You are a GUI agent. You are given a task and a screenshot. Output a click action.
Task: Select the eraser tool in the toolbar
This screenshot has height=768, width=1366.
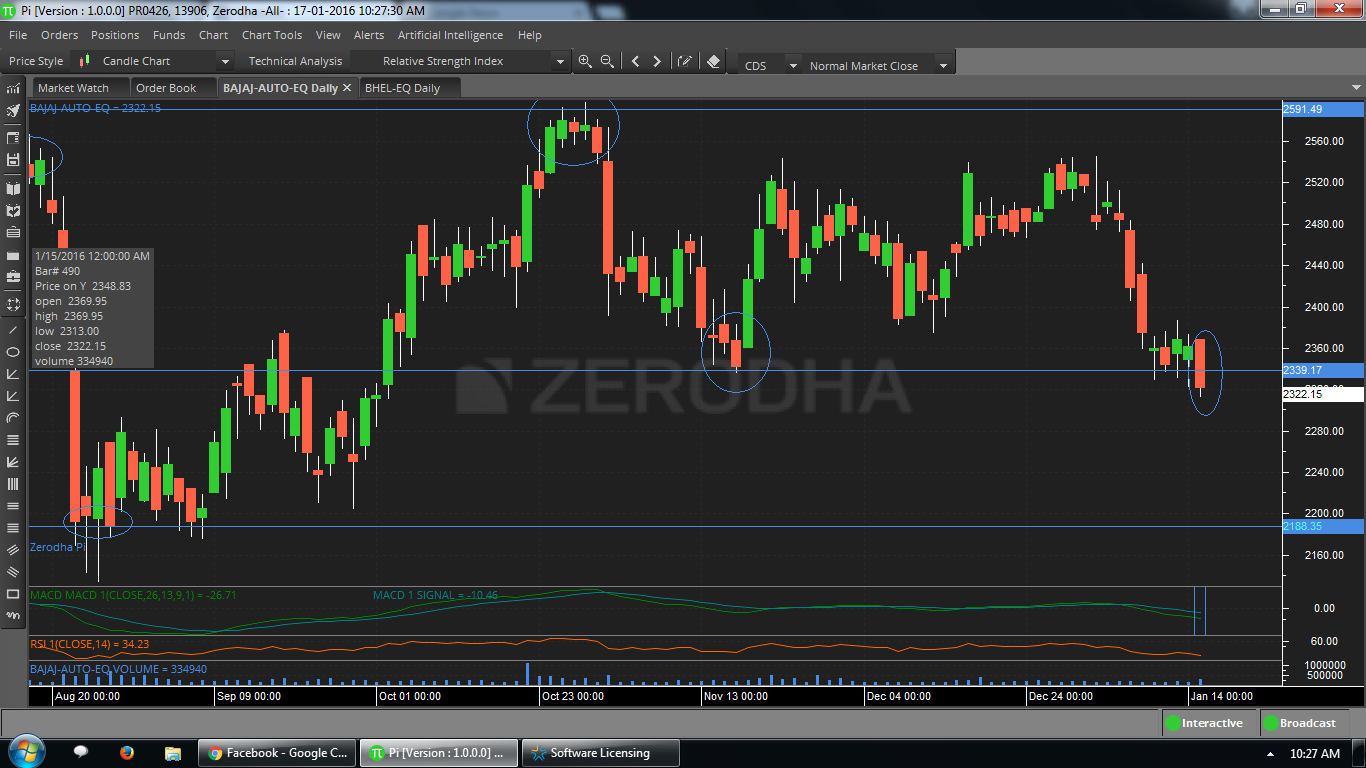tap(713, 61)
